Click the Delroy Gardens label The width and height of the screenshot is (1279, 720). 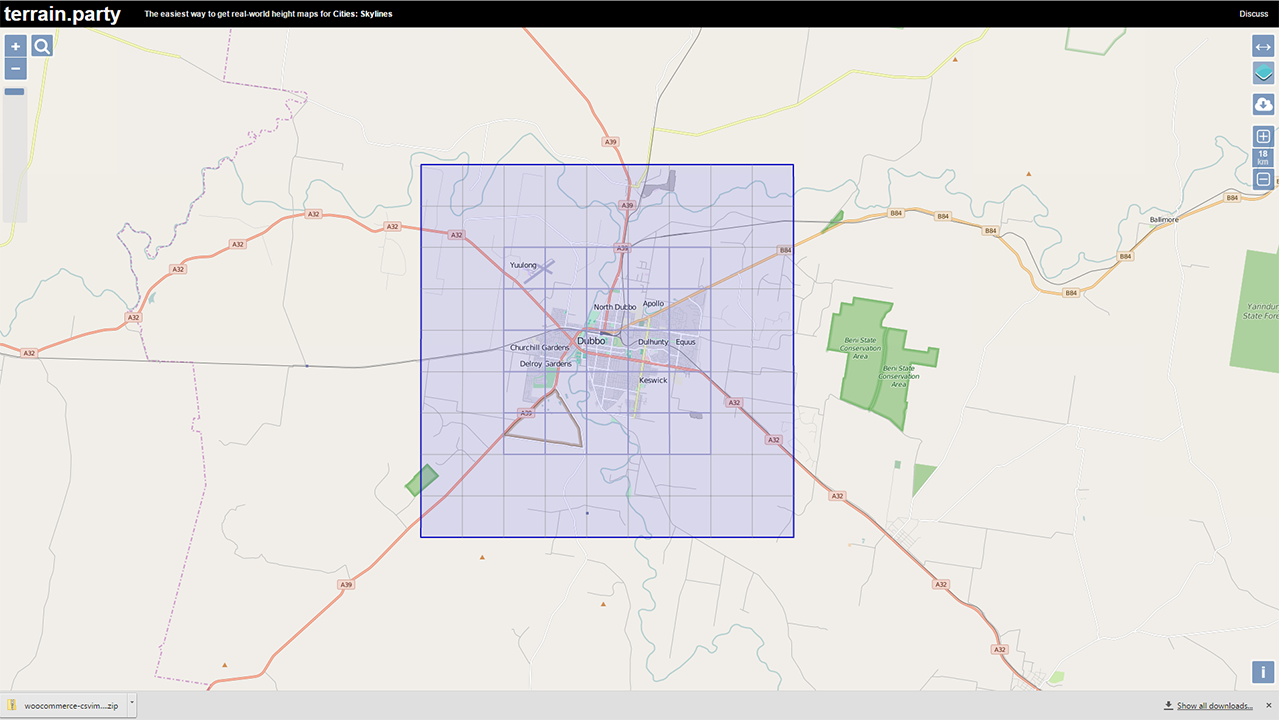[x=546, y=364]
